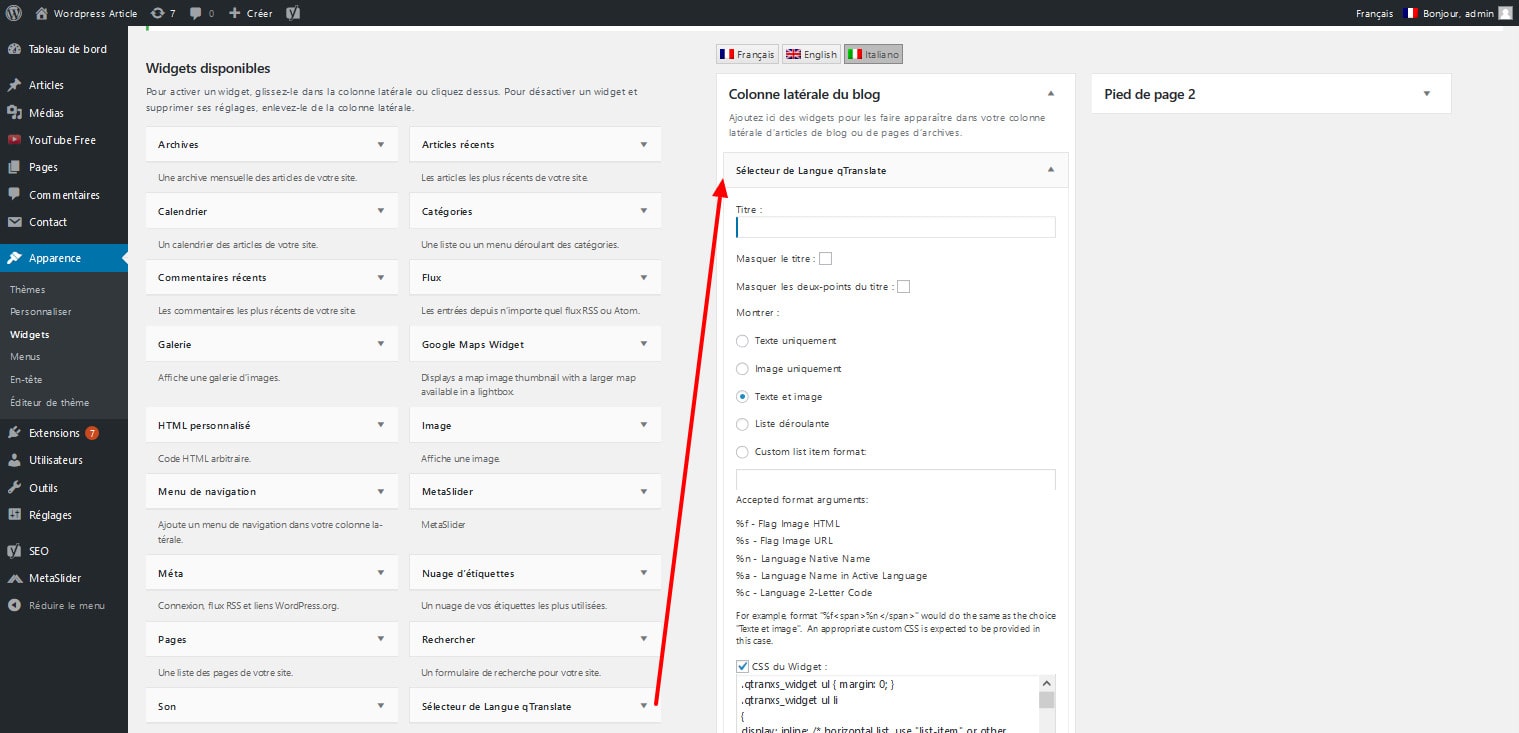Open the updates icon showing 7
The height and width of the screenshot is (733, 1519).
pyautogui.click(x=158, y=13)
